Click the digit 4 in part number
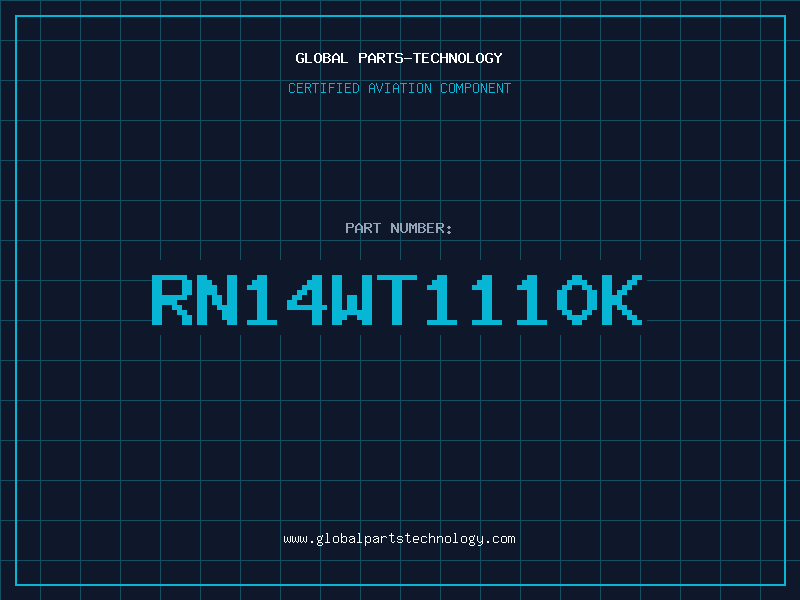Image resolution: width=800 pixels, height=600 pixels. (x=307, y=299)
